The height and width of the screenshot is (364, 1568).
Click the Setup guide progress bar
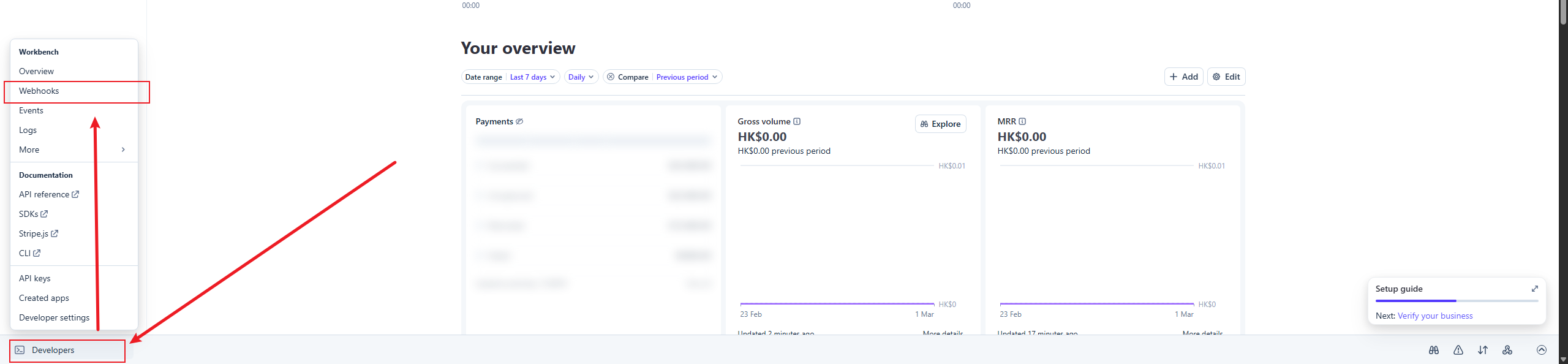(1456, 301)
